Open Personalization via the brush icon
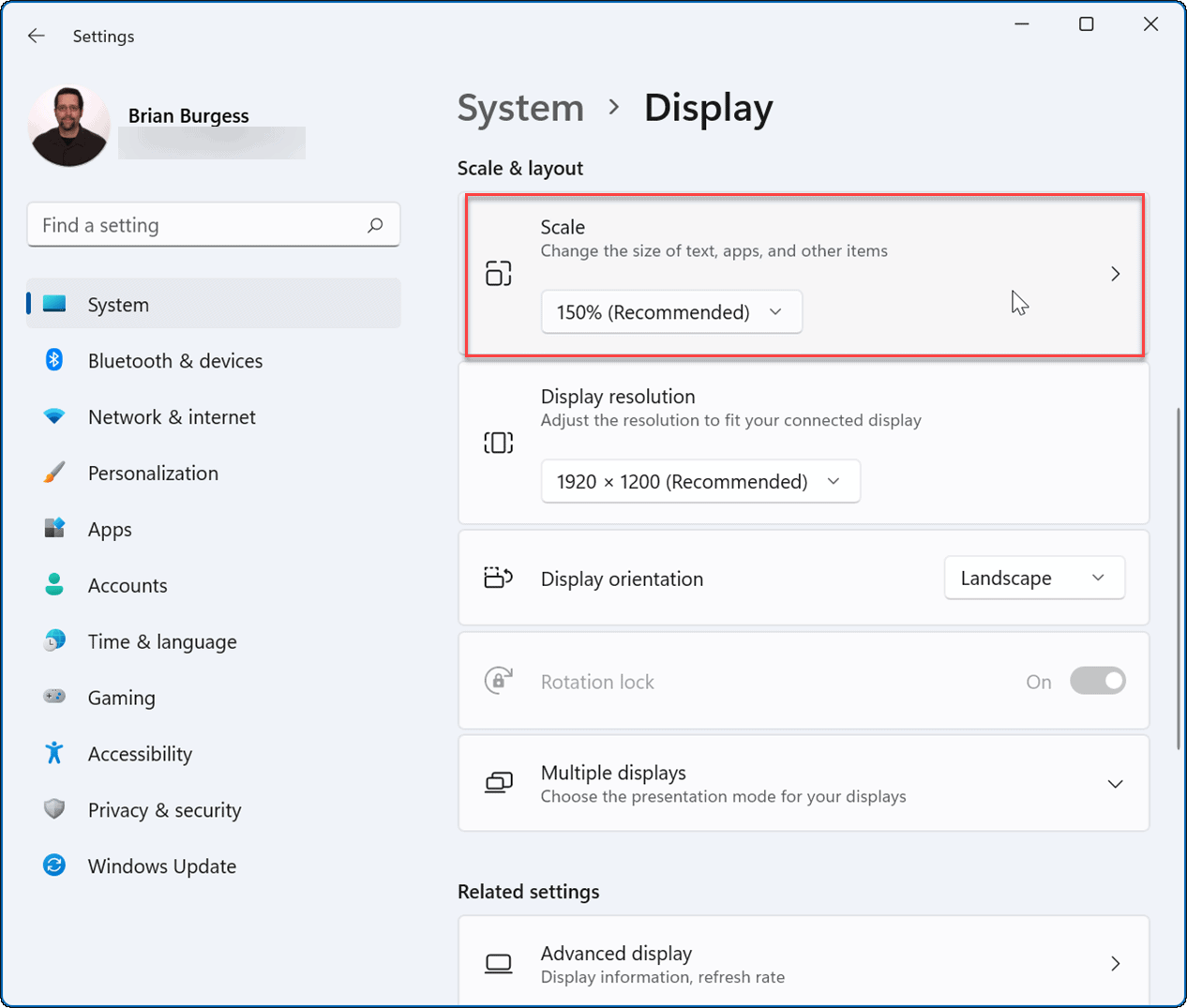Screen dimensions: 1187x1008 [53, 473]
